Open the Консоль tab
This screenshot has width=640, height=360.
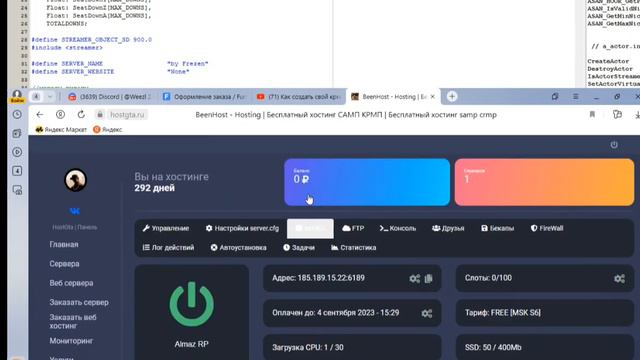[398, 229]
